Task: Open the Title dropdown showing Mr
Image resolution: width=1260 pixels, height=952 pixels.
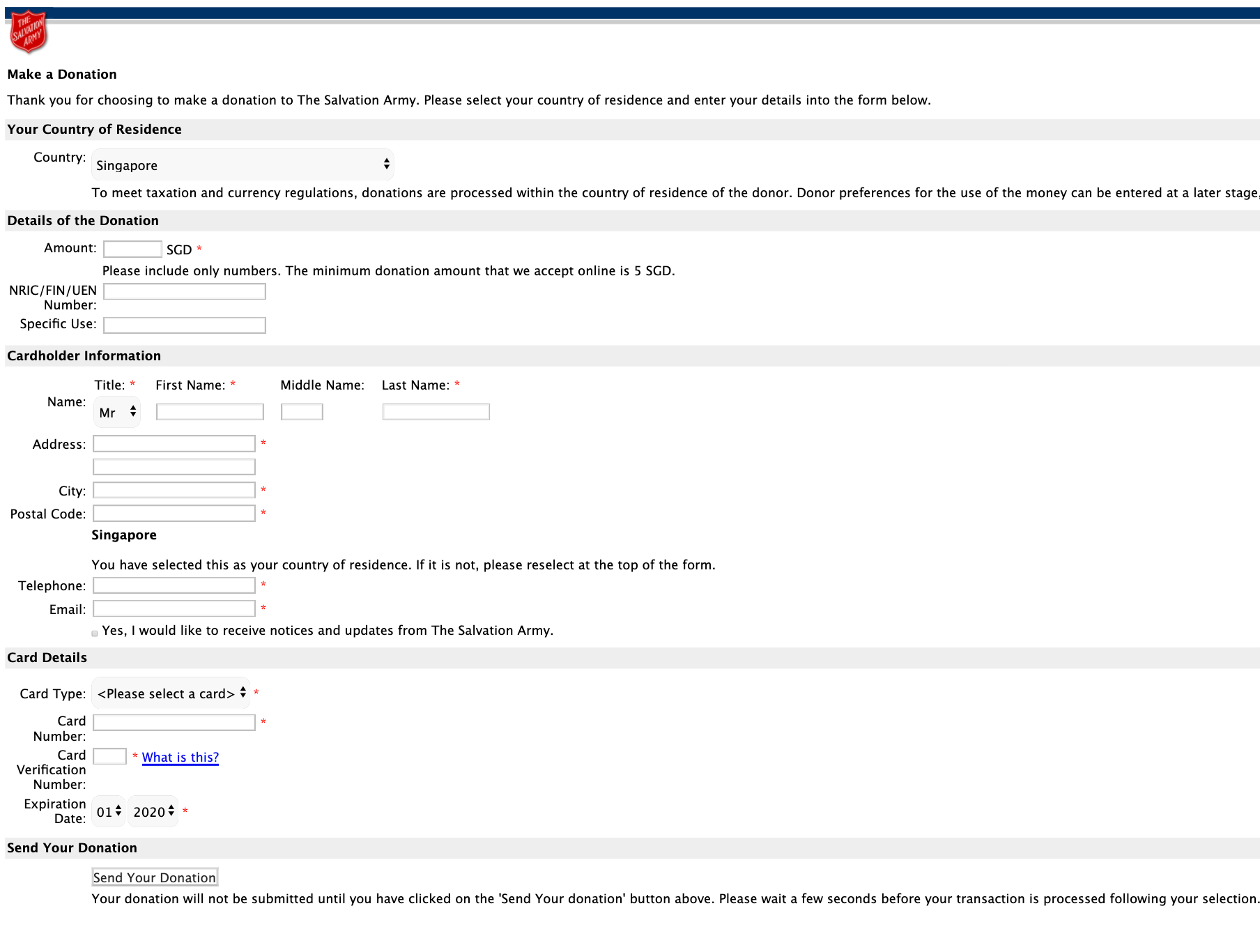Action: 117,413
